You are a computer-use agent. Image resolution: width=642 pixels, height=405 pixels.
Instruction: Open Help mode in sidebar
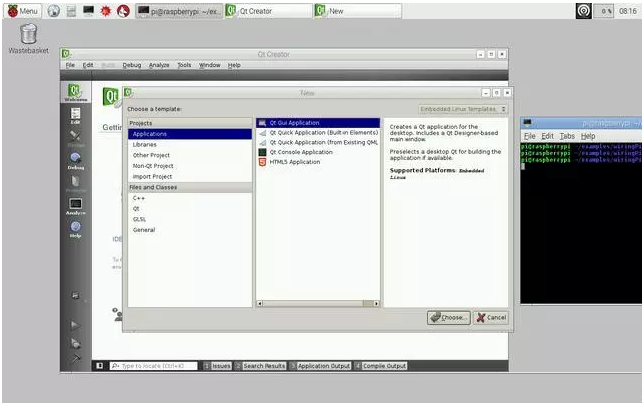tap(76, 229)
